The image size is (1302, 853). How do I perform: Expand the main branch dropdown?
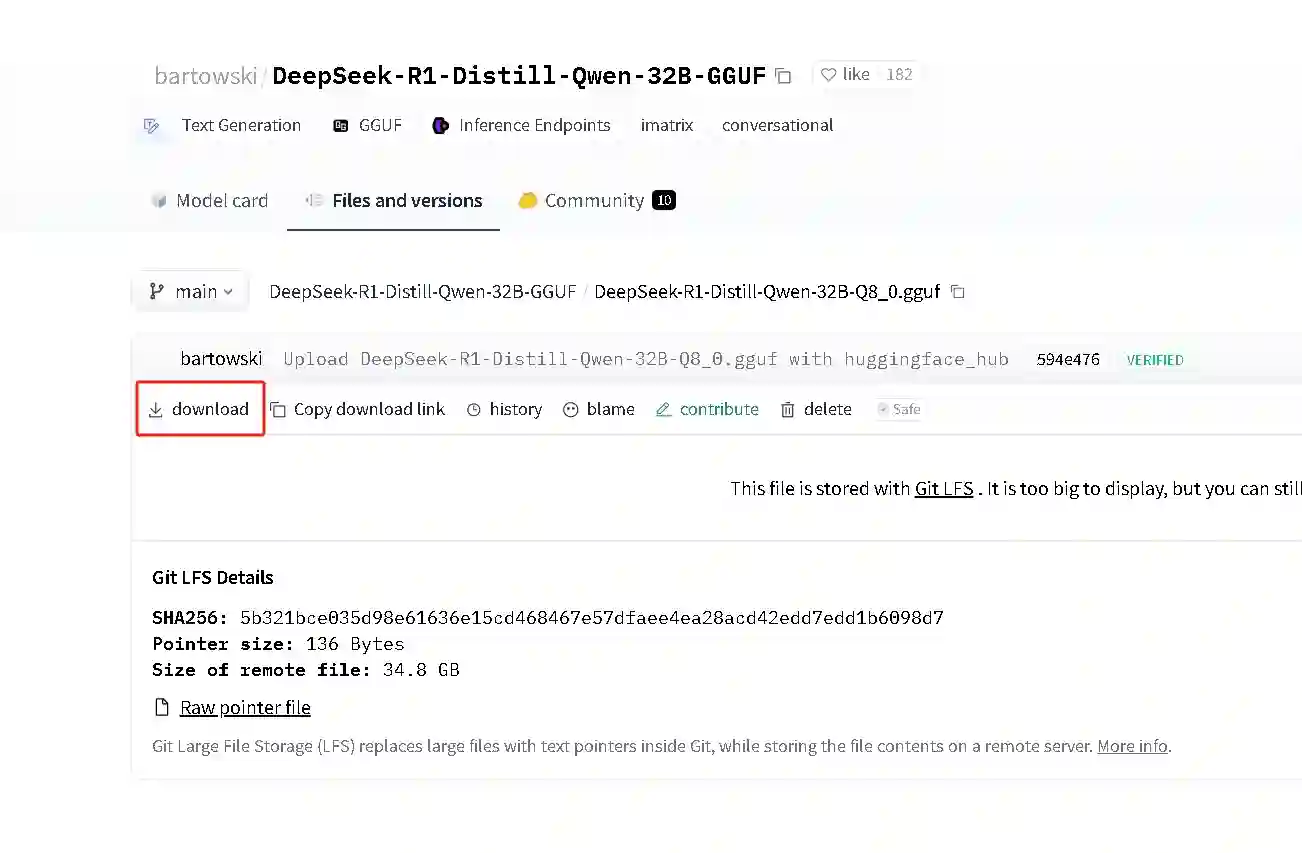click(x=190, y=291)
